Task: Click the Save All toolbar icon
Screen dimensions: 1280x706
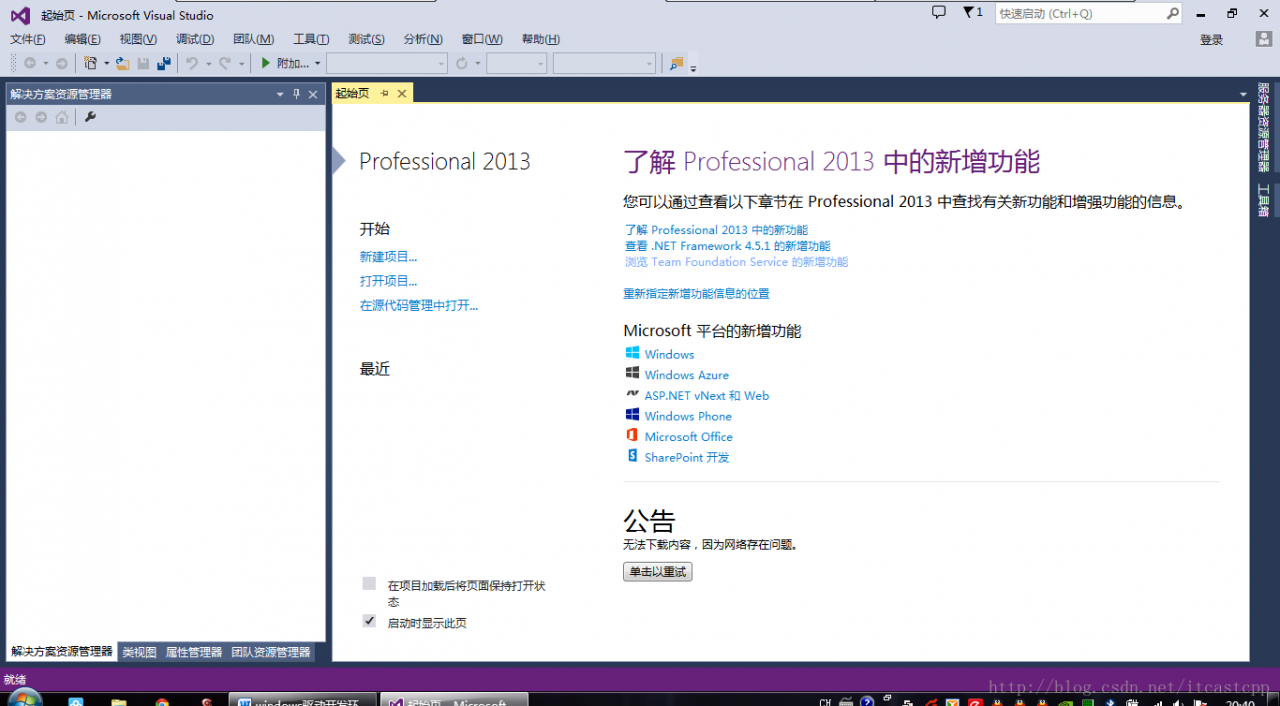Action: 164,63
